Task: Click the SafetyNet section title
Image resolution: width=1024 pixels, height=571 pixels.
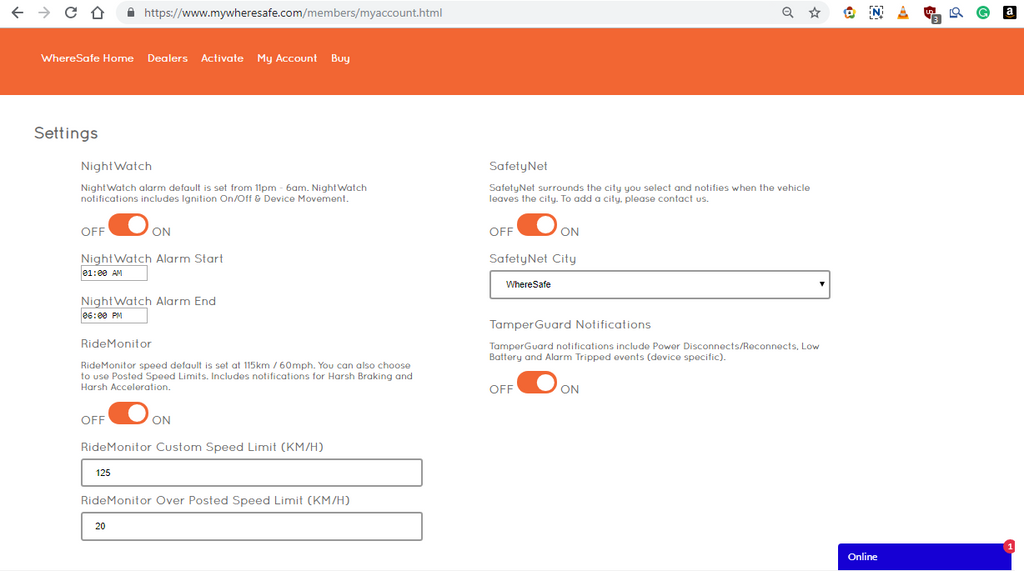Action: tap(519, 167)
